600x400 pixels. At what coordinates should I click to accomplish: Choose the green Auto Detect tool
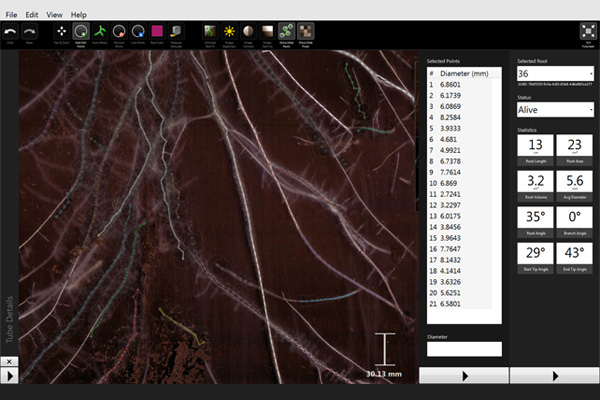[x=99, y=32]
